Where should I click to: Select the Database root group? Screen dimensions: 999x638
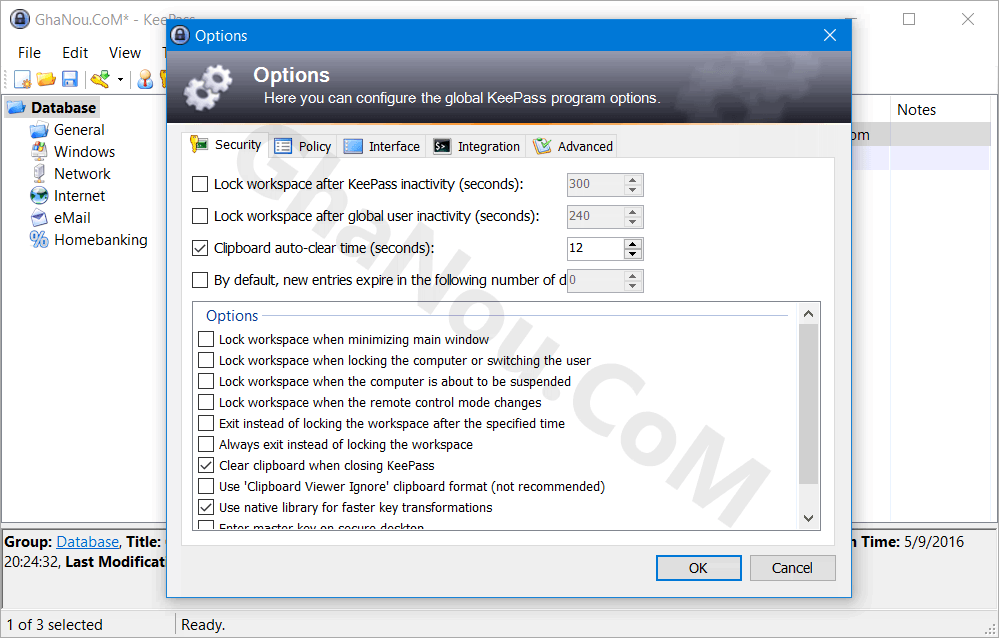tap(54, 108)
